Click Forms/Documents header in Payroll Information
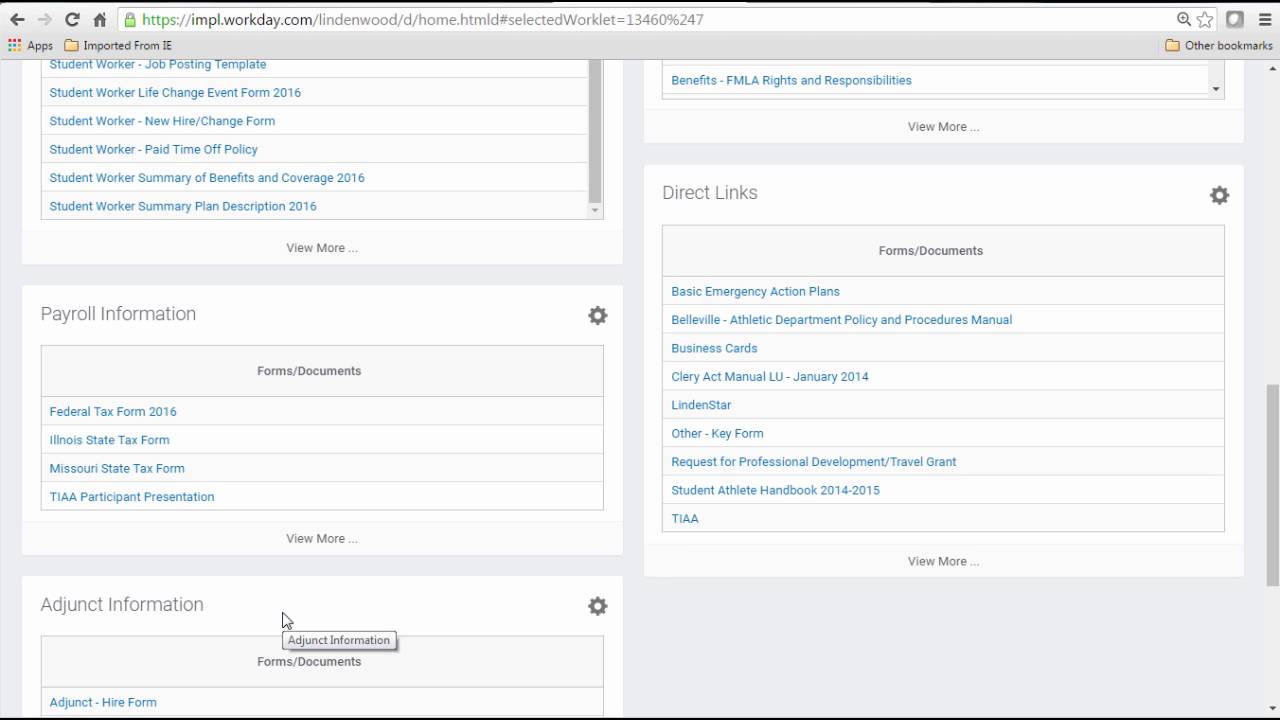 tap(309, 371)
